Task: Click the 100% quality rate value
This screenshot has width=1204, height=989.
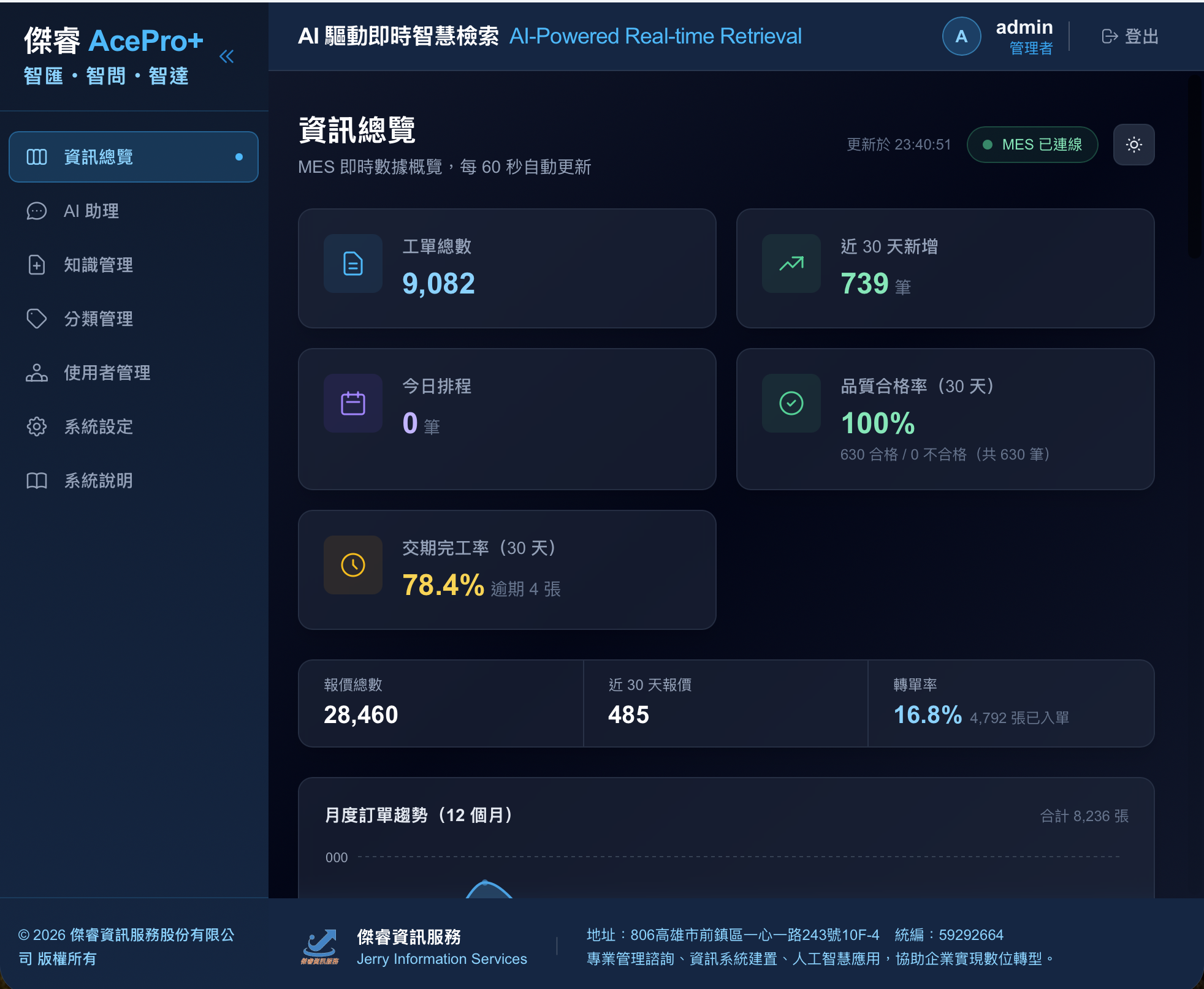Action: (x=878, y=423)
